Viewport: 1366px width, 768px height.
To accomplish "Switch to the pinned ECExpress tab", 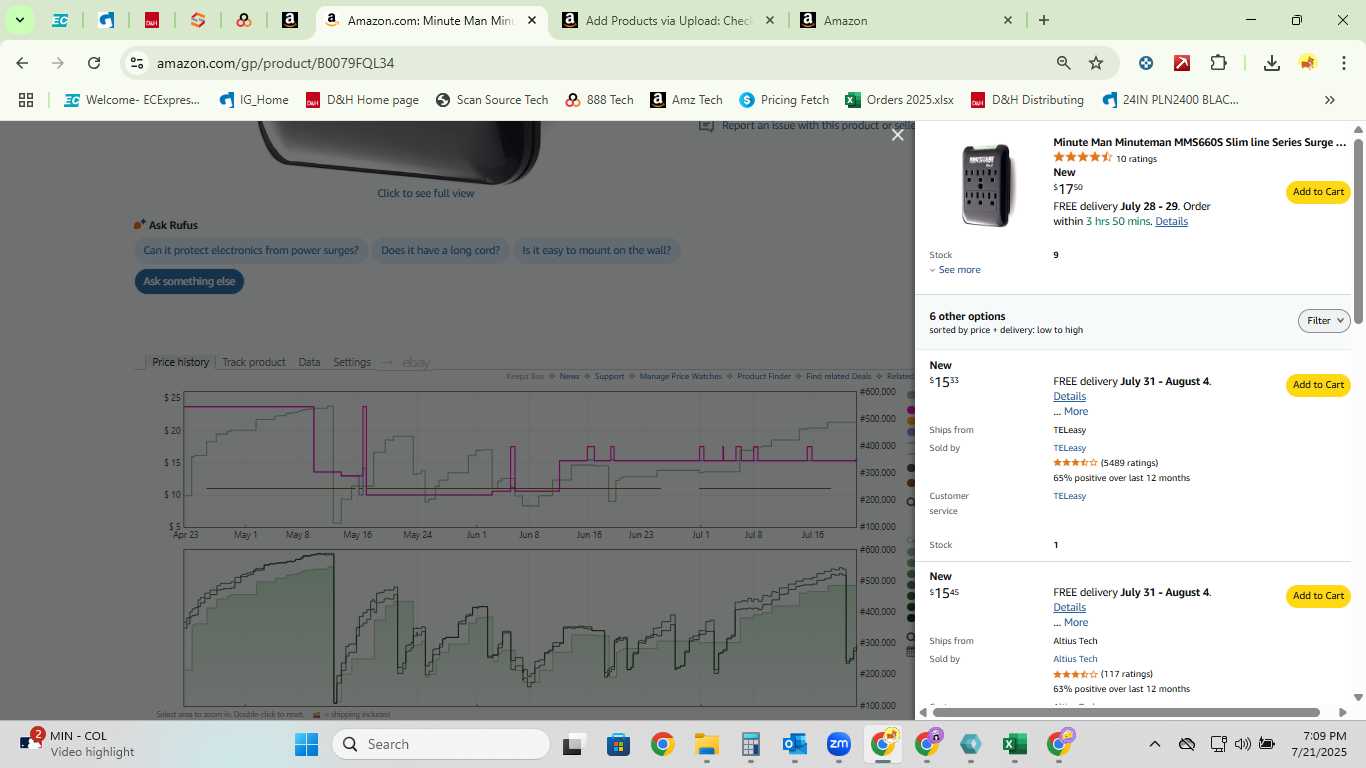I will pos(60,20).
